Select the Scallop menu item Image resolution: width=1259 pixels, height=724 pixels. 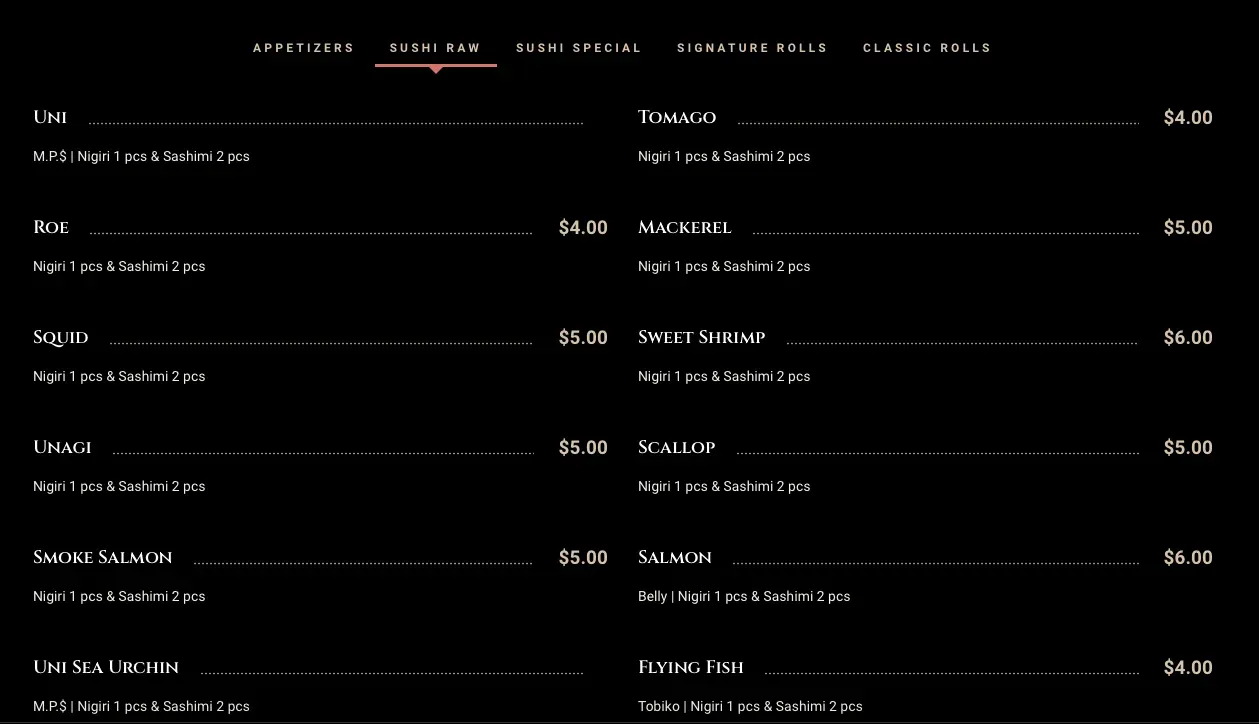[677, 447]
